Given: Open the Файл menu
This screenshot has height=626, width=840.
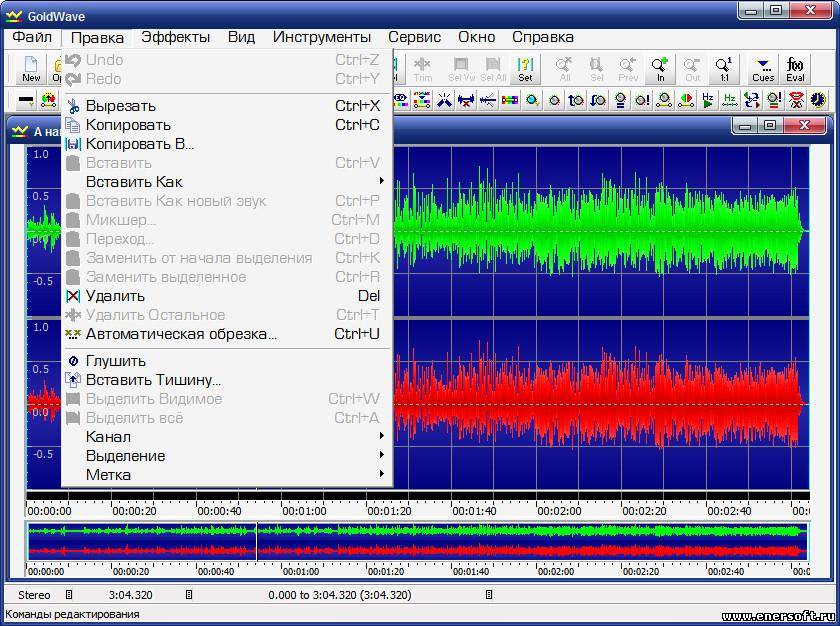Looking at the screenshot, I should (x=32, y=37).
